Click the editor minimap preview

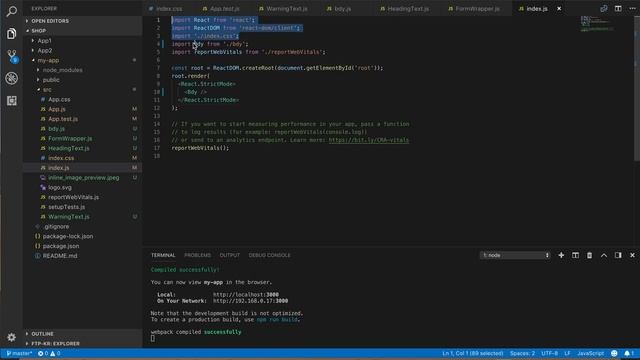596,24
